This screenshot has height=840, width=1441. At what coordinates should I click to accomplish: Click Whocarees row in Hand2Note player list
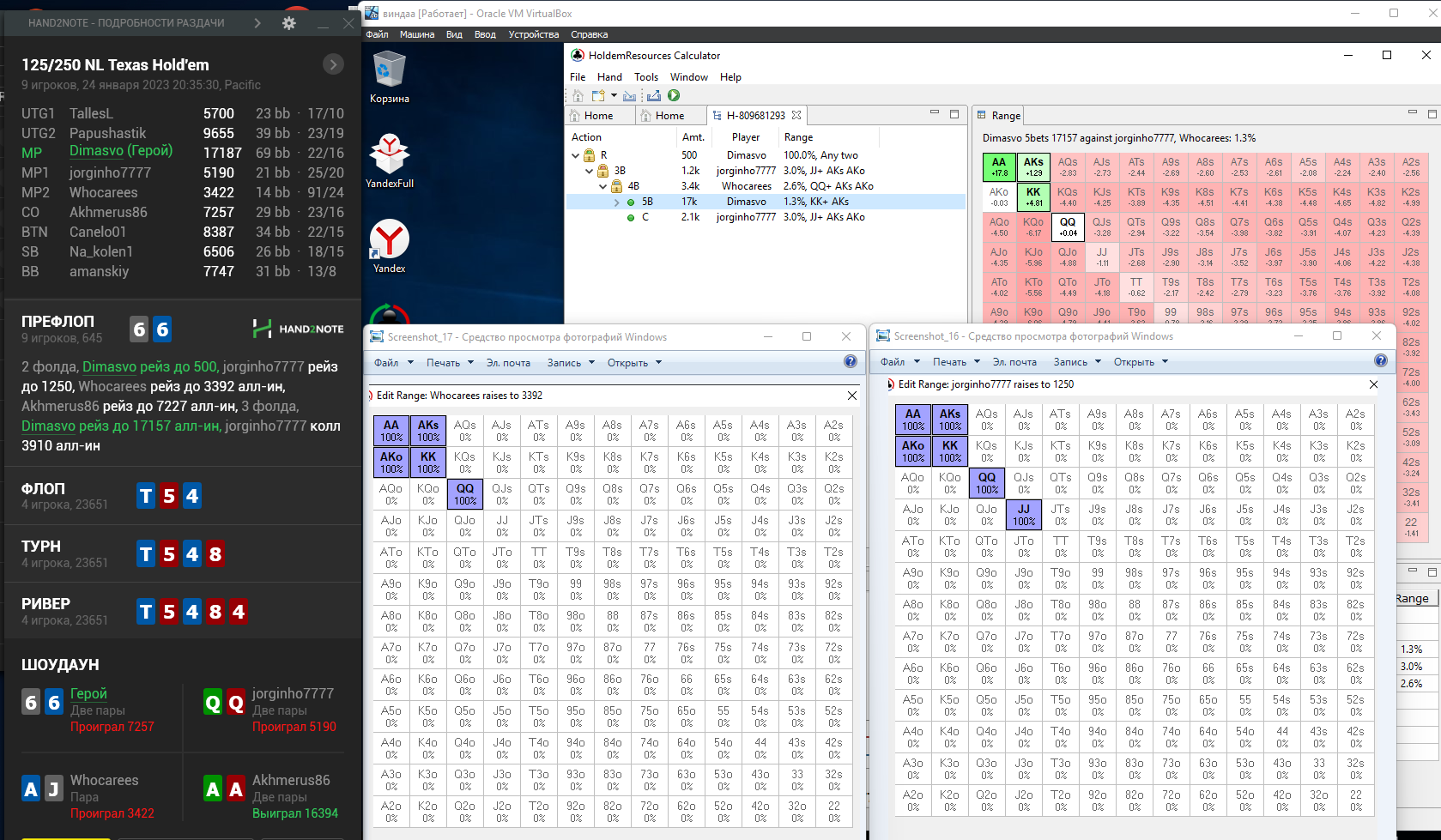pos(183,192)
